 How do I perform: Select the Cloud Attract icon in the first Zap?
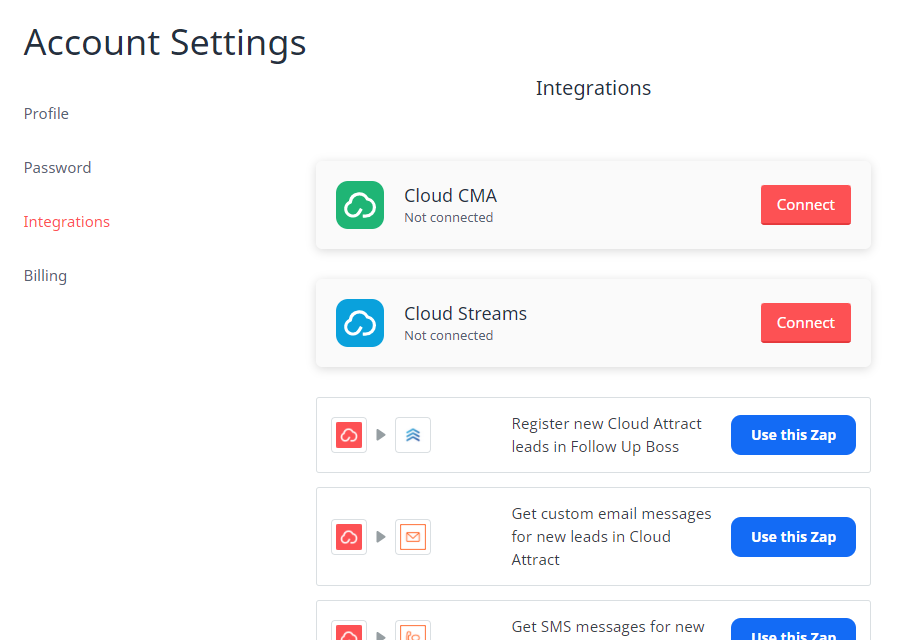[348, 435]
